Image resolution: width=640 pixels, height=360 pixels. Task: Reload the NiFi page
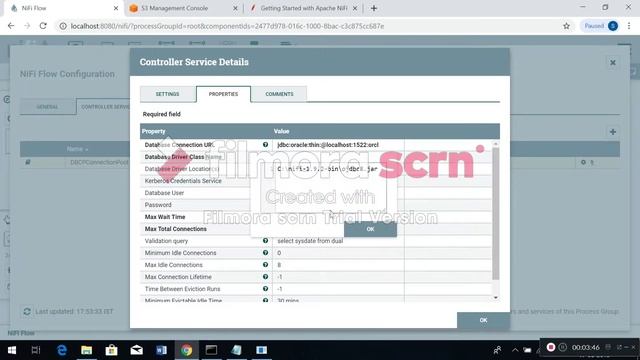pyautogui.click(x=43, y=26)
